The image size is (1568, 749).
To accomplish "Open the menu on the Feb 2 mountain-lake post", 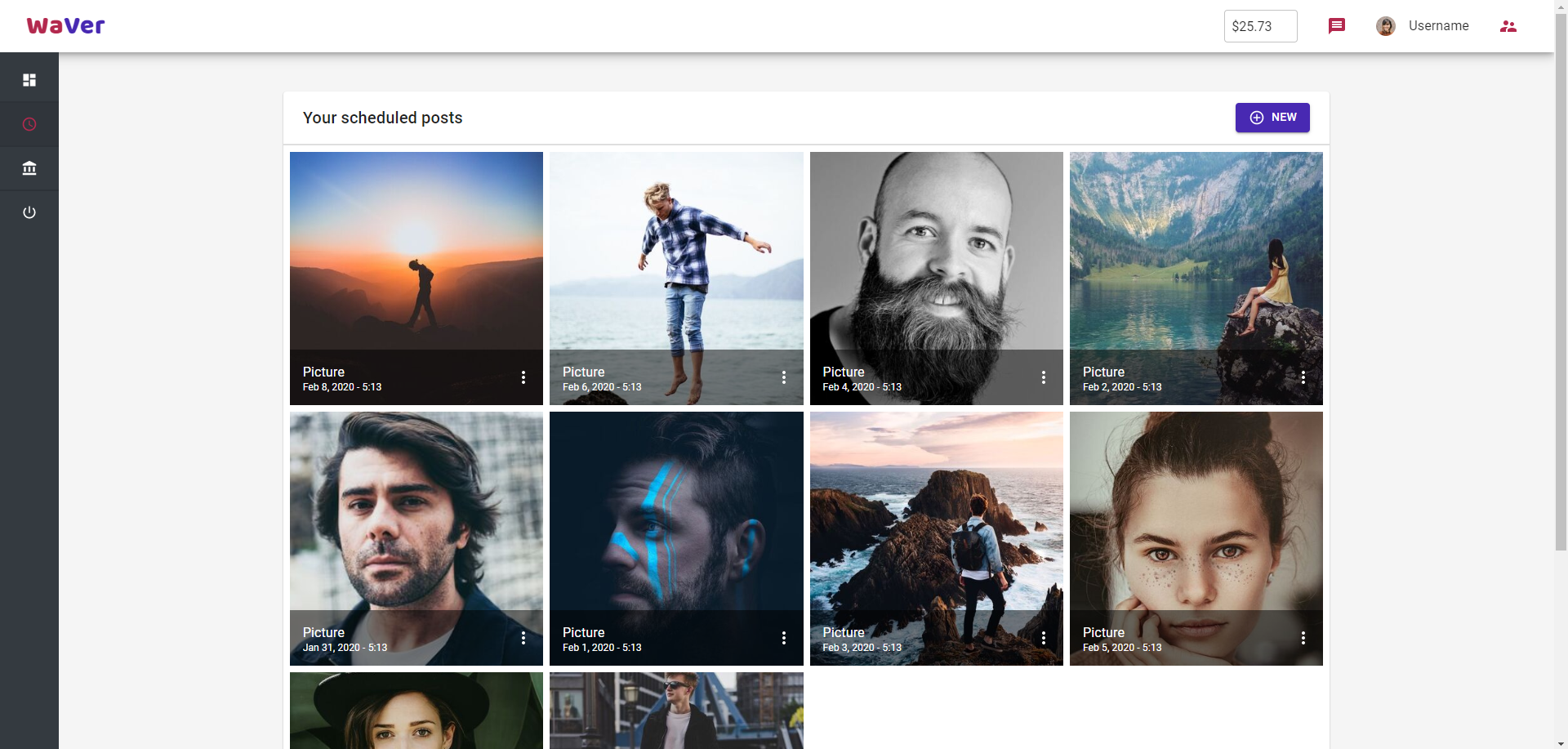I will [x=1303, y=377].
